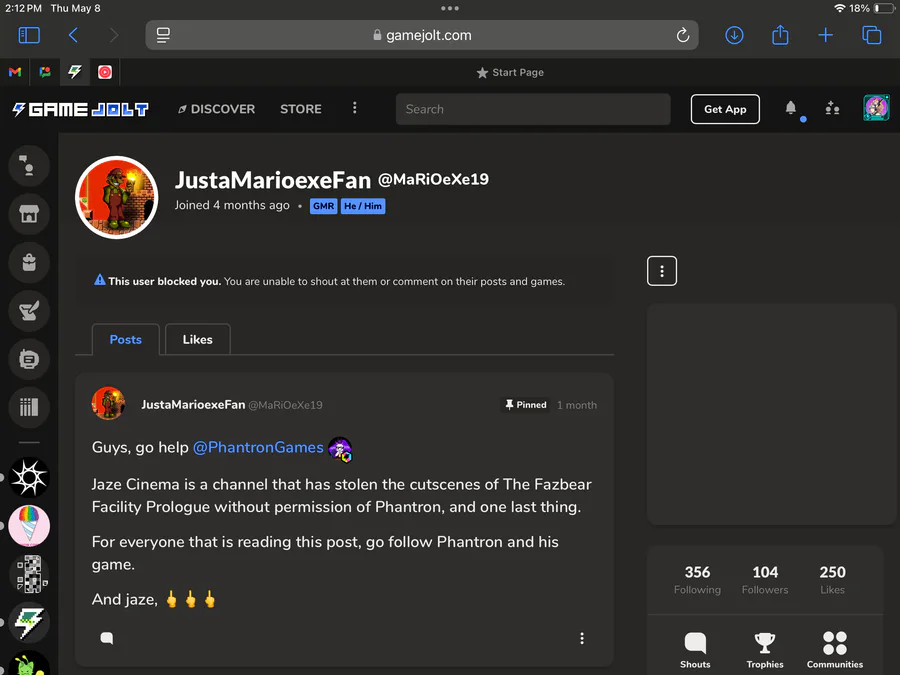900x675 pixels.
Task: View the user's Communities
Action: tap(835, 650)
